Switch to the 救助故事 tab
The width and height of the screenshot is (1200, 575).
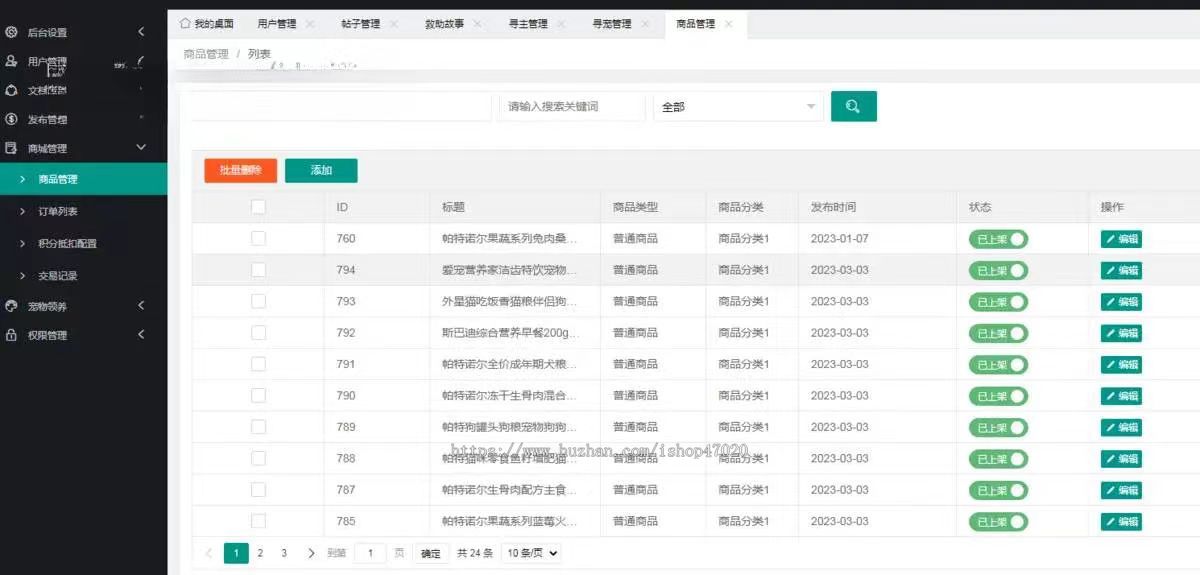[444, 24]
